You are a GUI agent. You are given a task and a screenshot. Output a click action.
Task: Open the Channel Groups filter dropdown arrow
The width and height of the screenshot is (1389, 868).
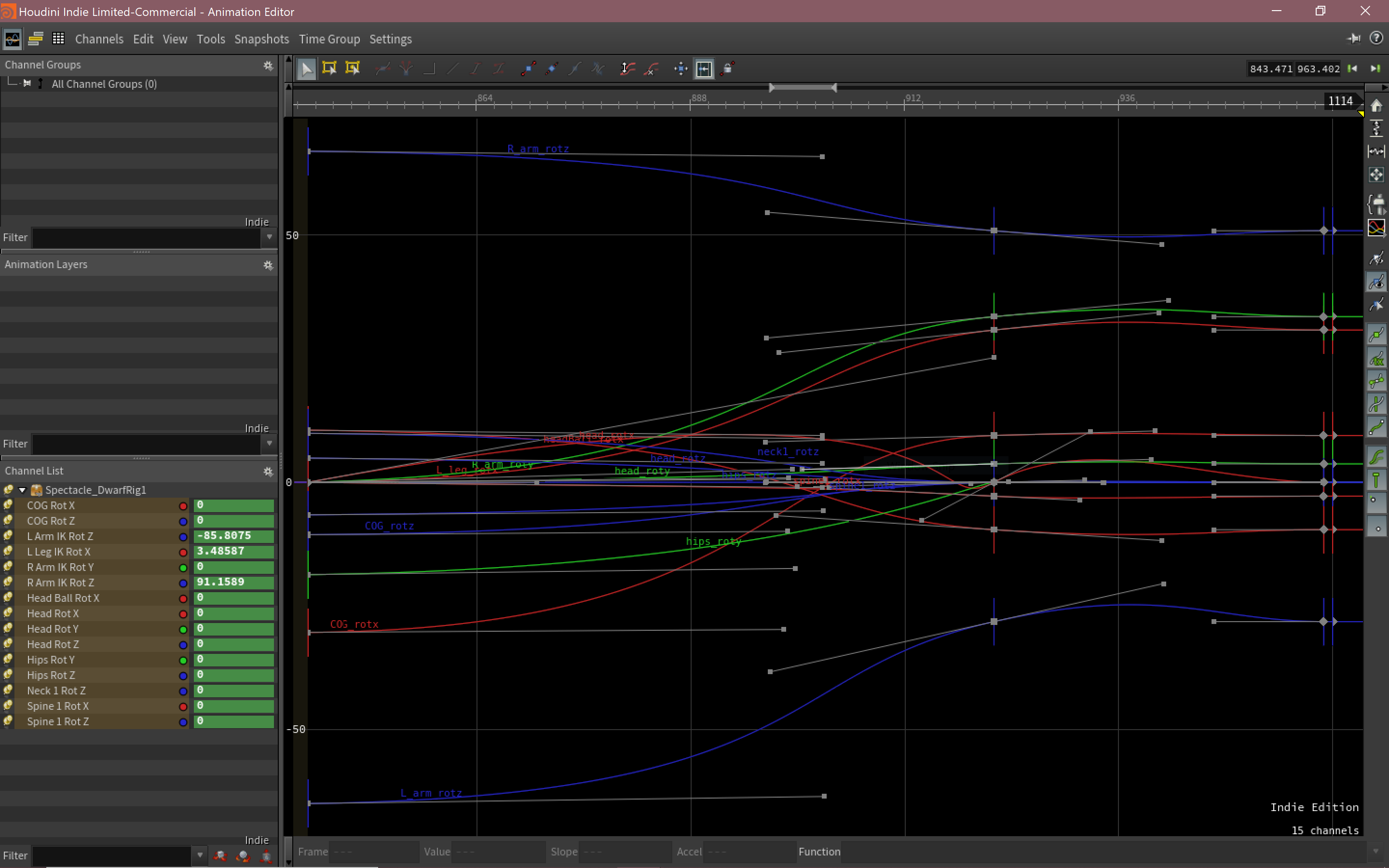point(269,237)
